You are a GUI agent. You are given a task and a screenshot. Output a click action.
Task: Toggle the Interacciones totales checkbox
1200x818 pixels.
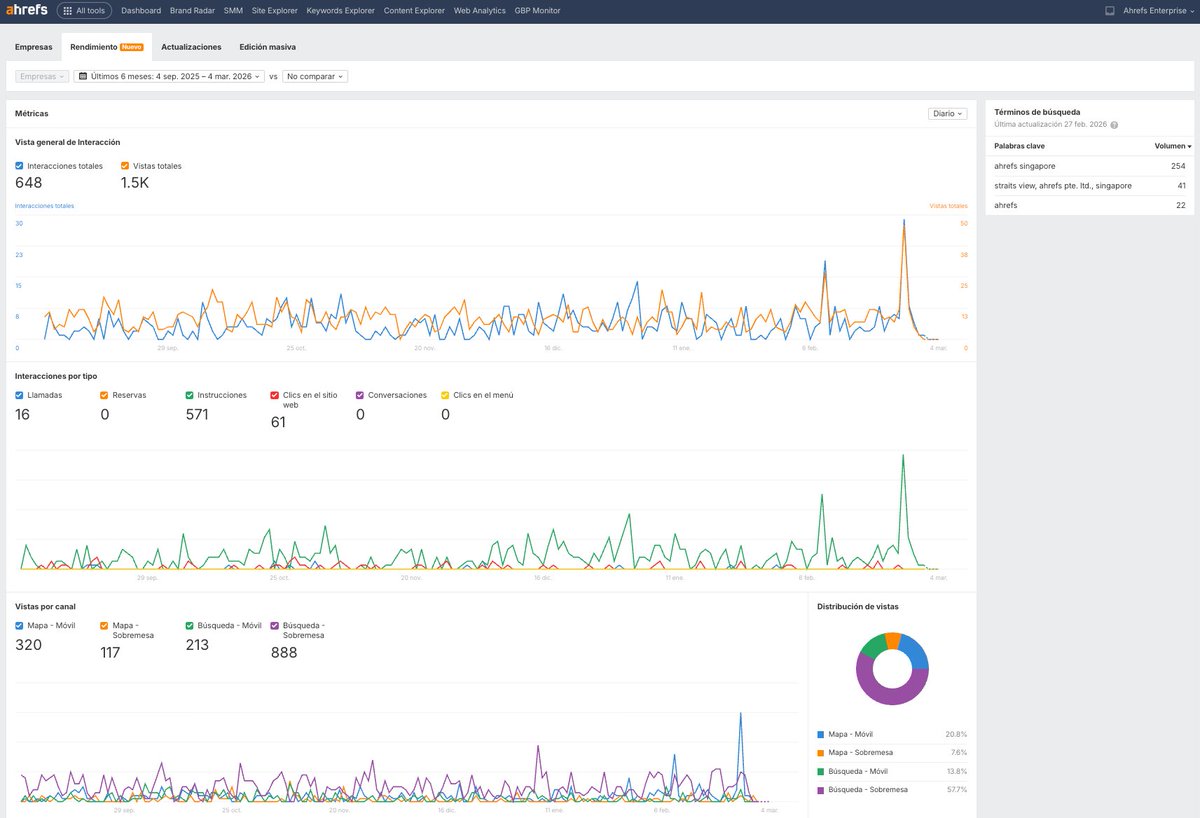pyautogui.click(x=20, y=166)
